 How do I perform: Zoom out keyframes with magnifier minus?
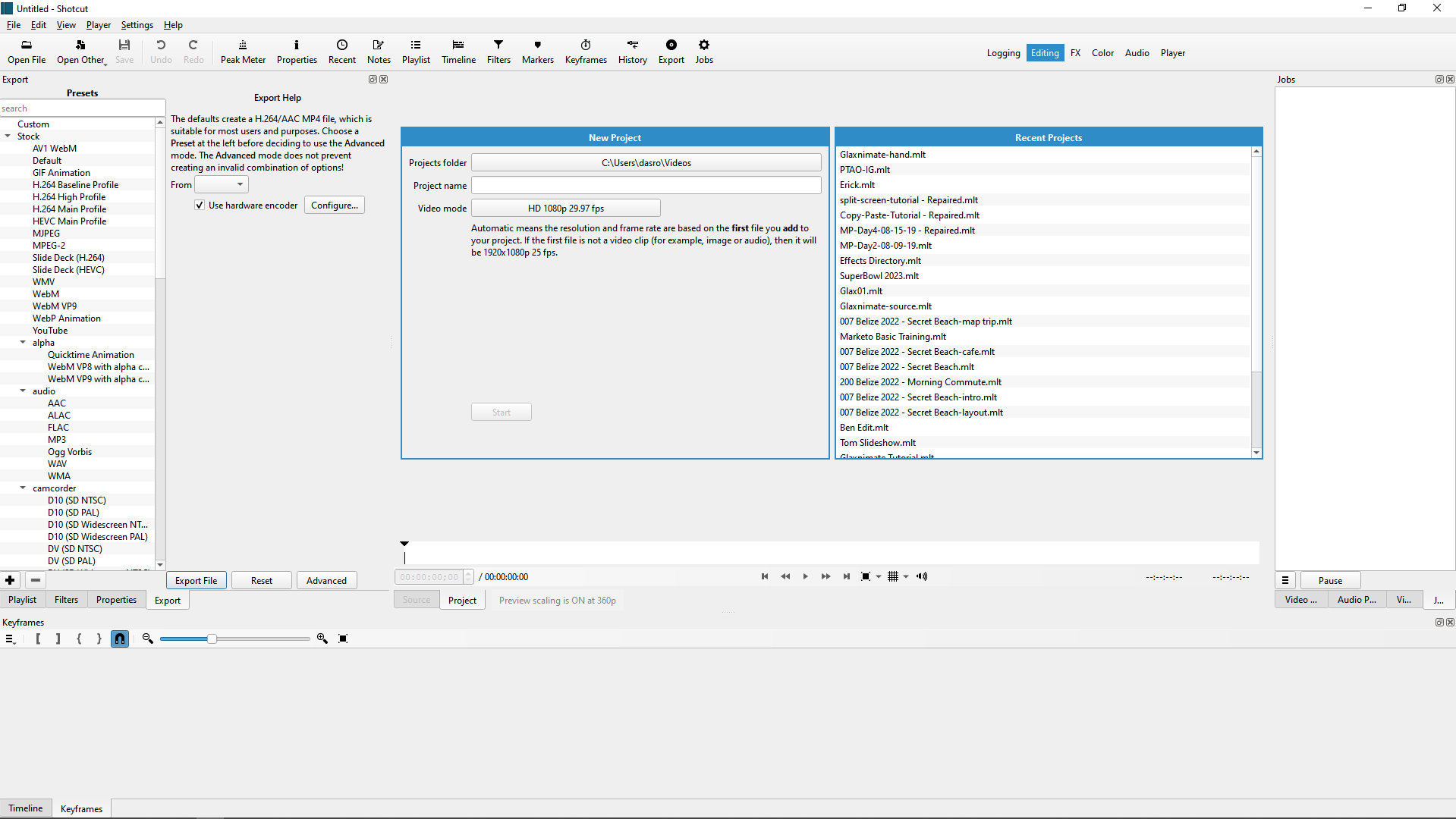tap(148, 639)
